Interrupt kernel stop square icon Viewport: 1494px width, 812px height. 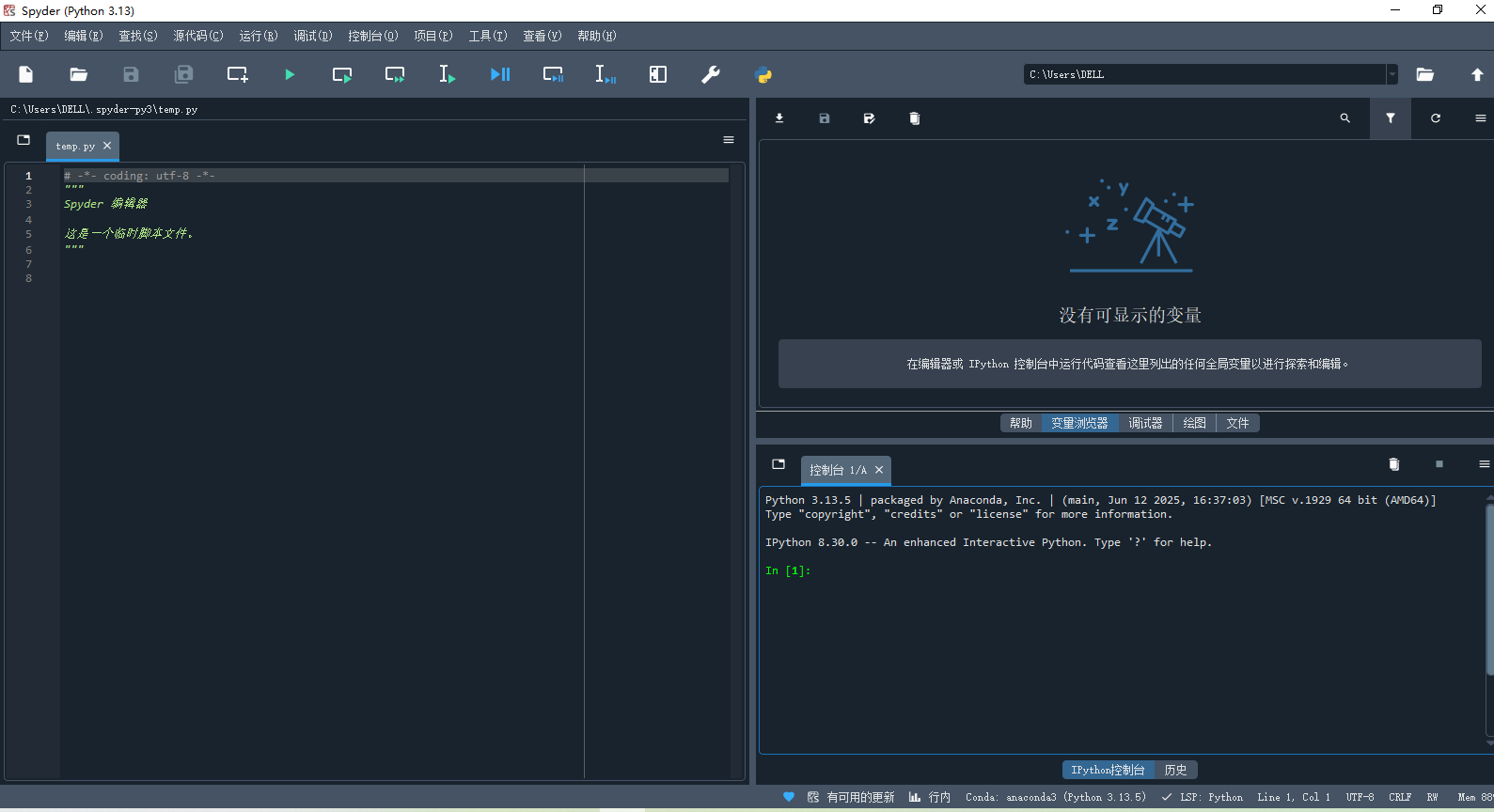[1439, 464]
